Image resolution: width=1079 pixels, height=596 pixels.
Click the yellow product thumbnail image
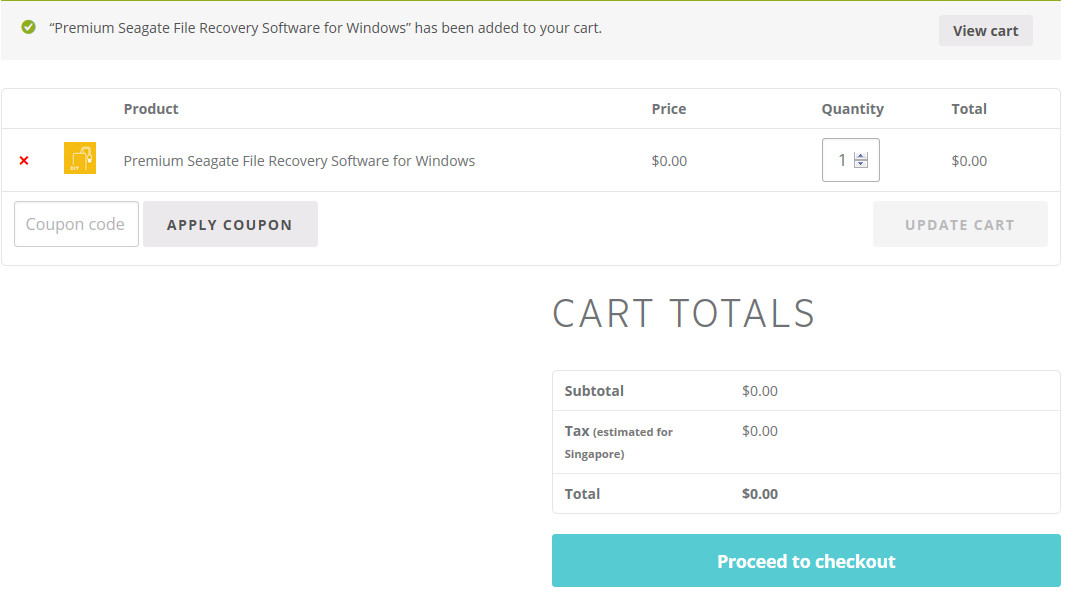tap(80, 159)
